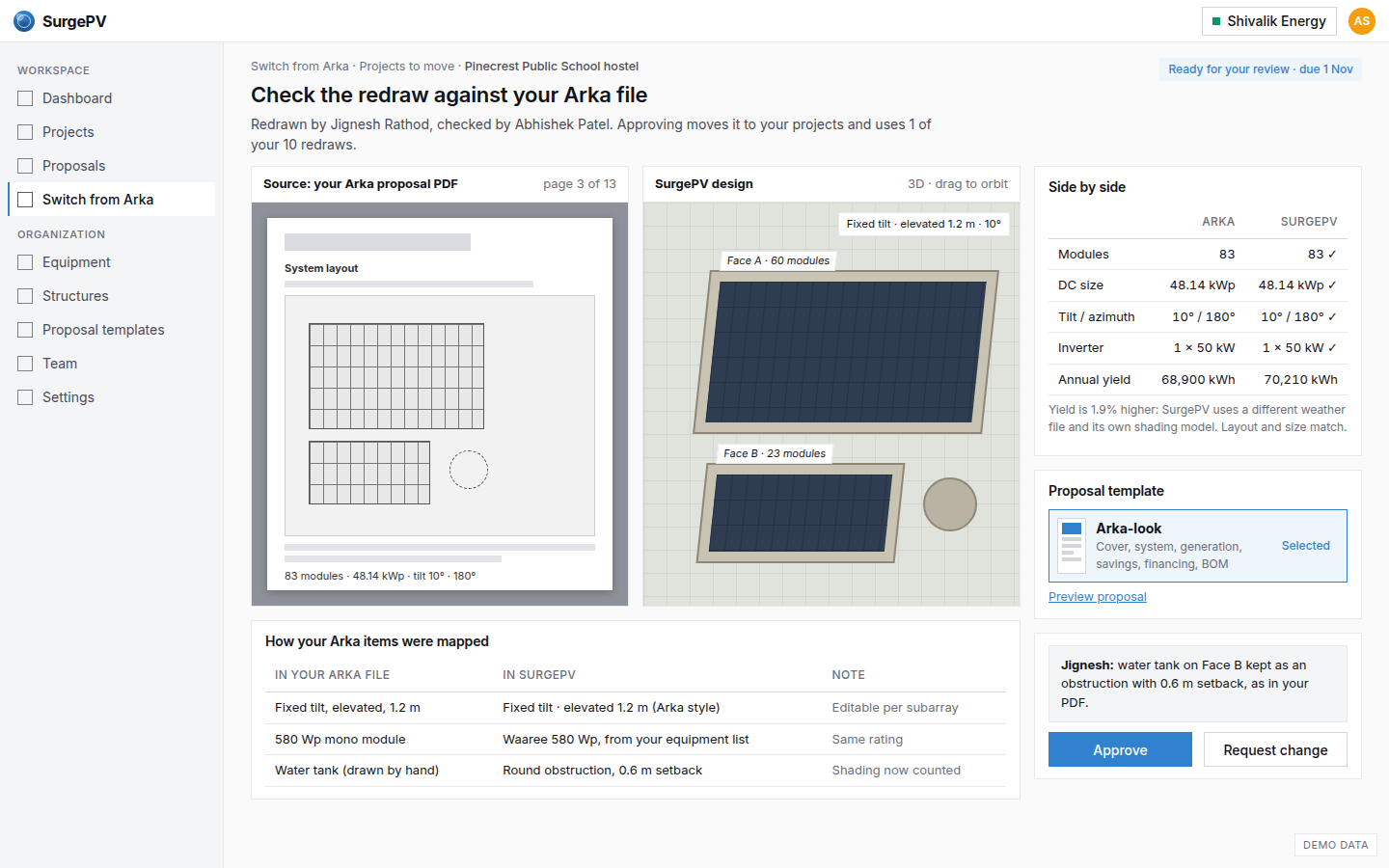Viewport: 1389px width, 868px height.
Task: Open Proposal templates in the sidebar
Action: (x=111, y=330)
